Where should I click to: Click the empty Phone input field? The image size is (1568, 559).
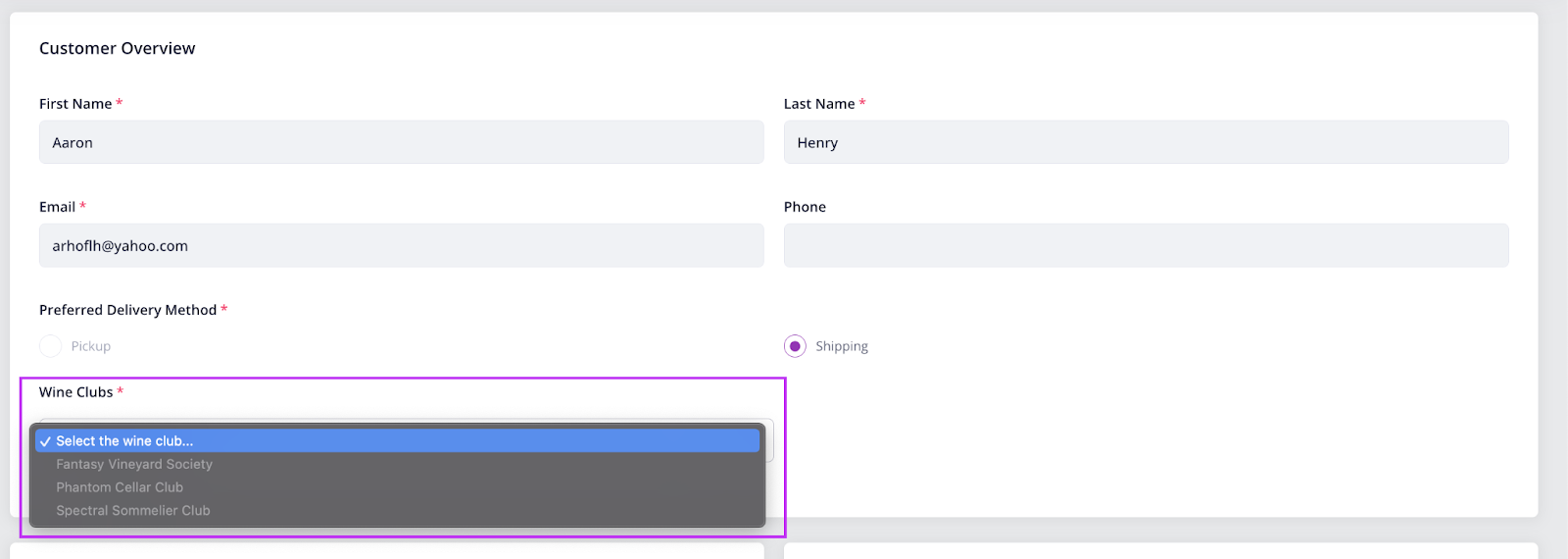point(1146,245)
